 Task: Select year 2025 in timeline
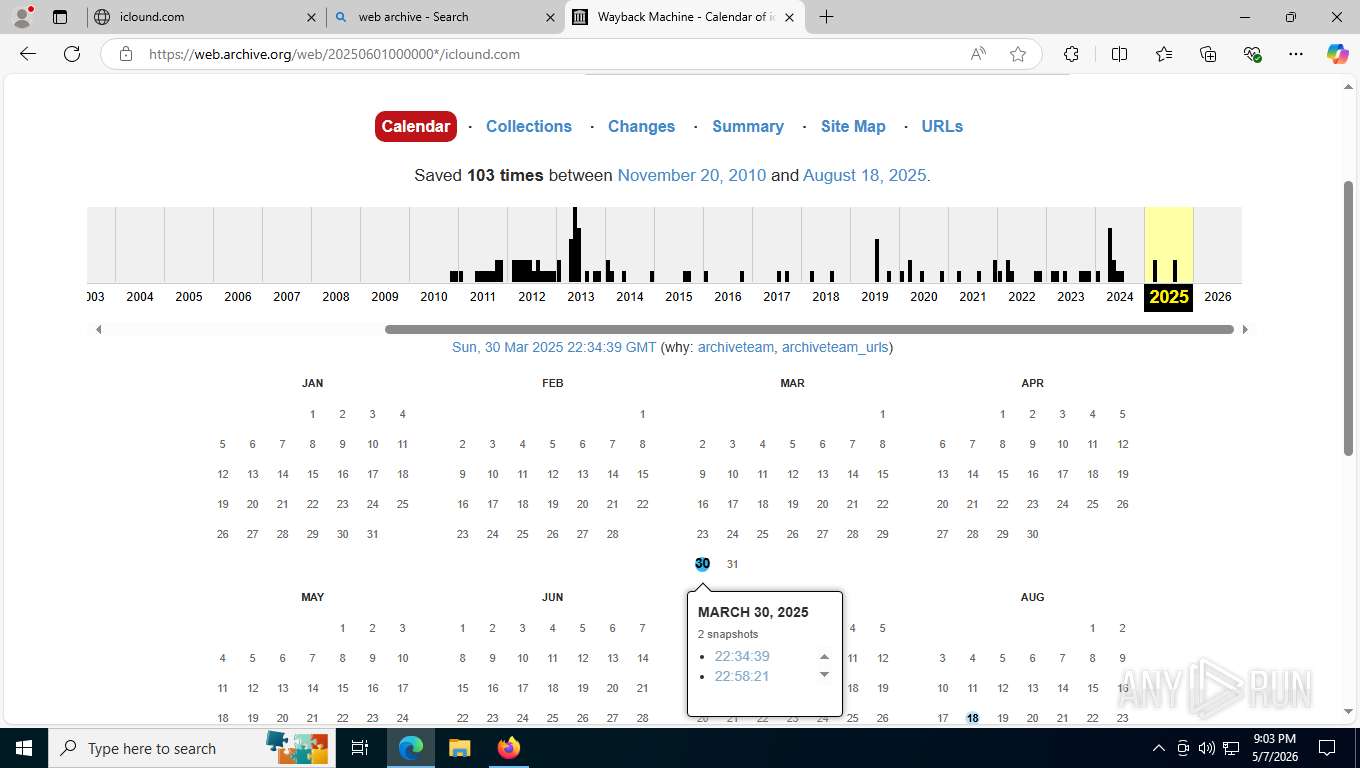(x=1169, y=297)
